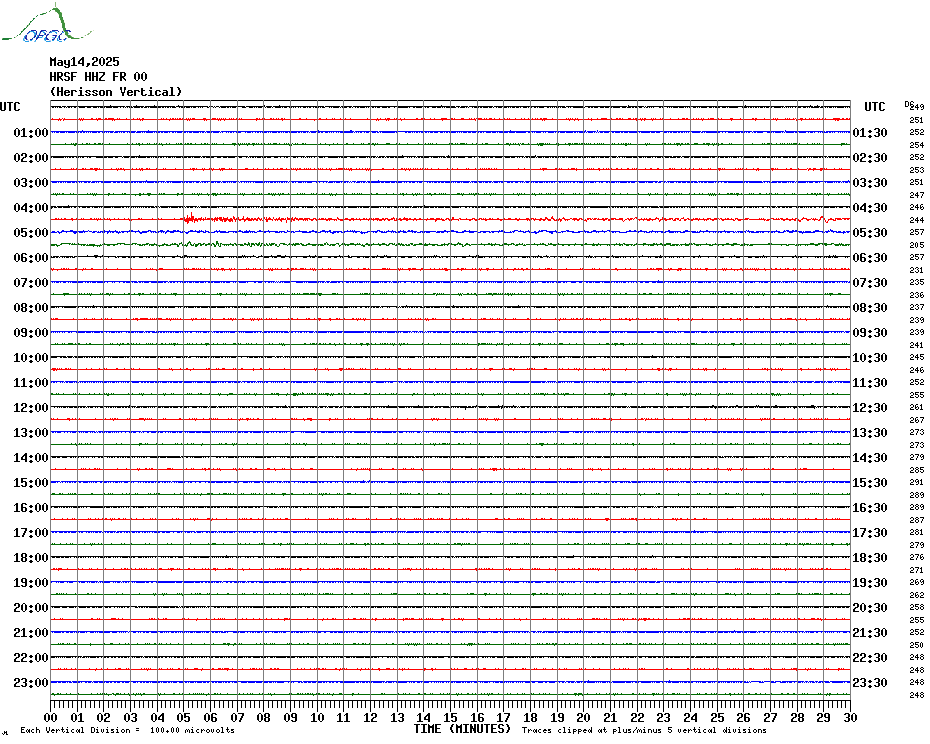Click the '16:30' half-hour label
This screenshot has height=744, width=930.
point(870,508)
